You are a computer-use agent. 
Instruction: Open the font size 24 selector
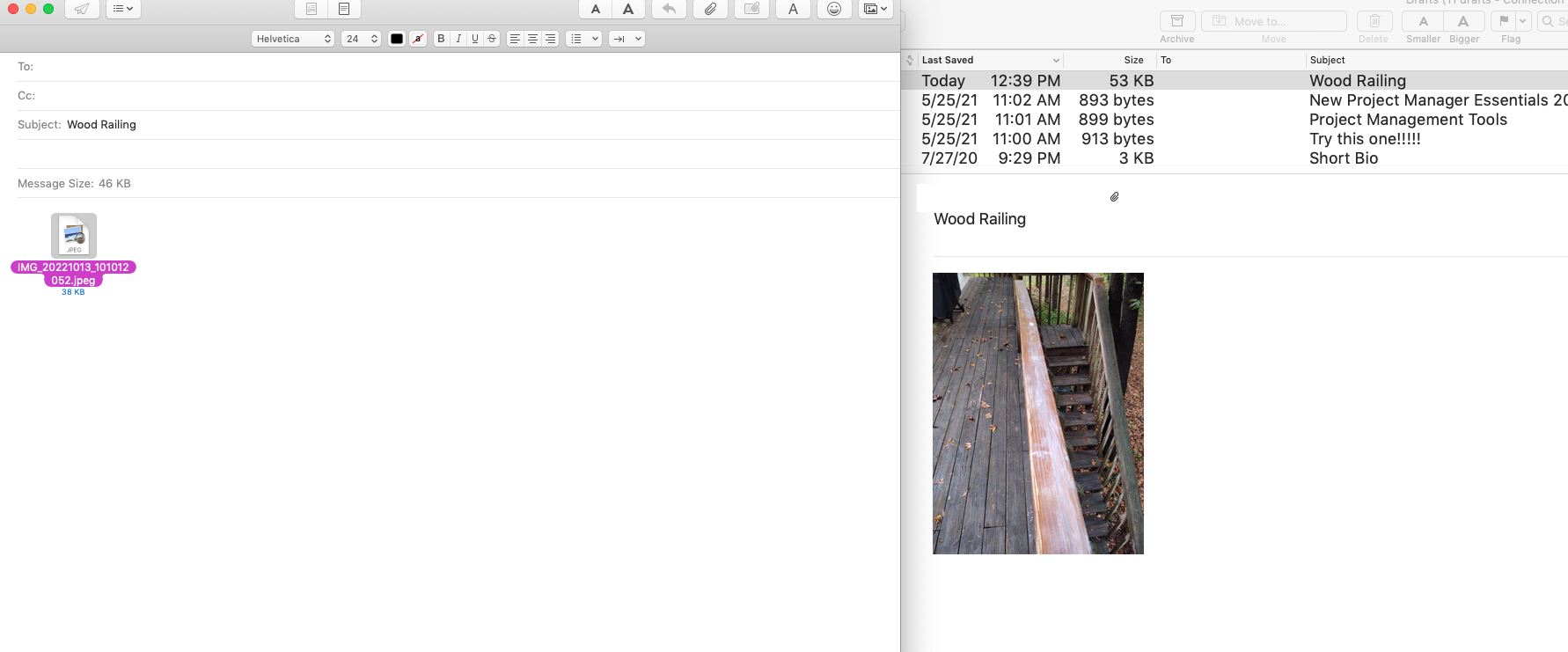point(361,39)
